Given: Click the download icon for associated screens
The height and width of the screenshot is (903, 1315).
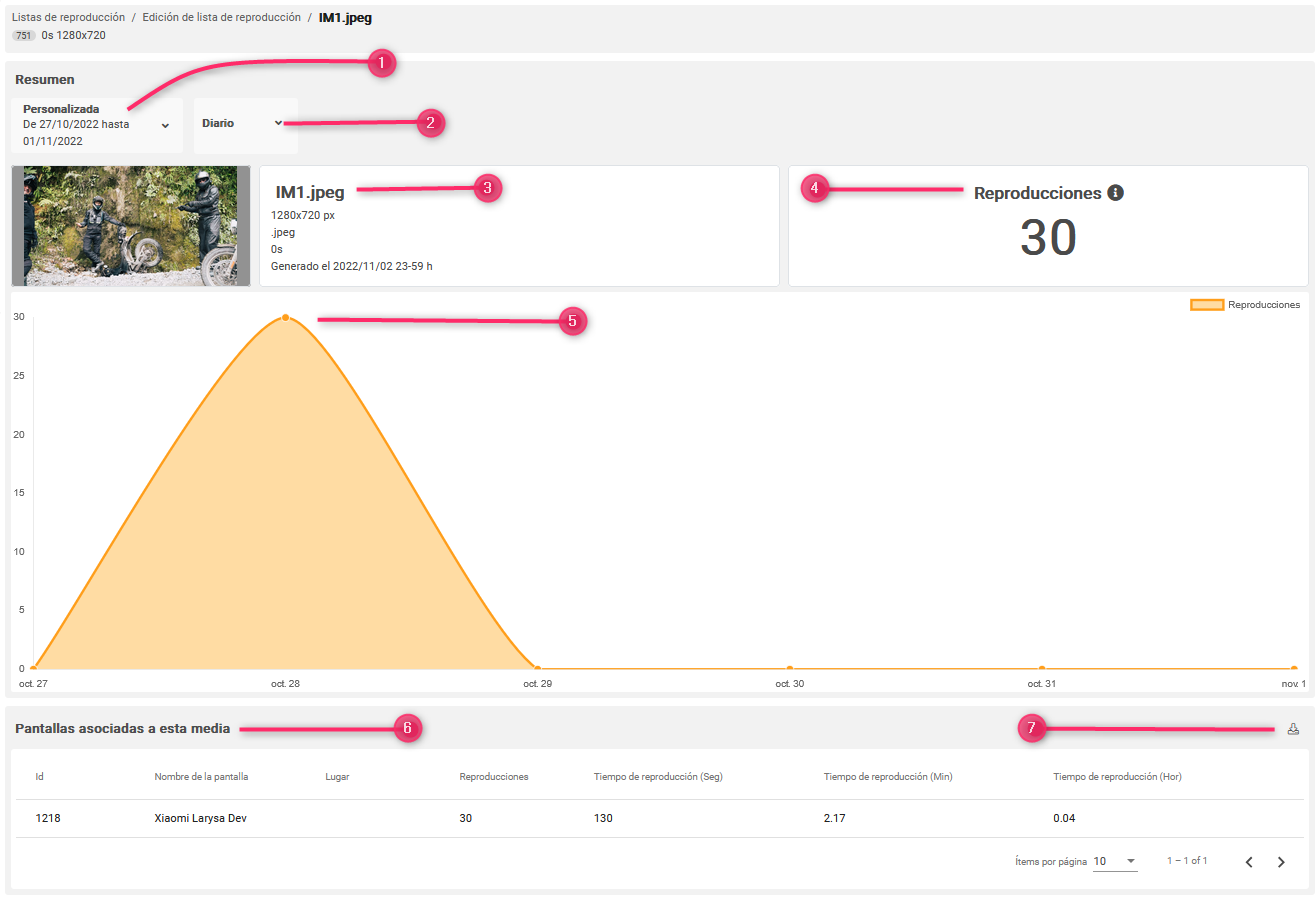Looking at the screenshot, I should tap(1293, 729).
